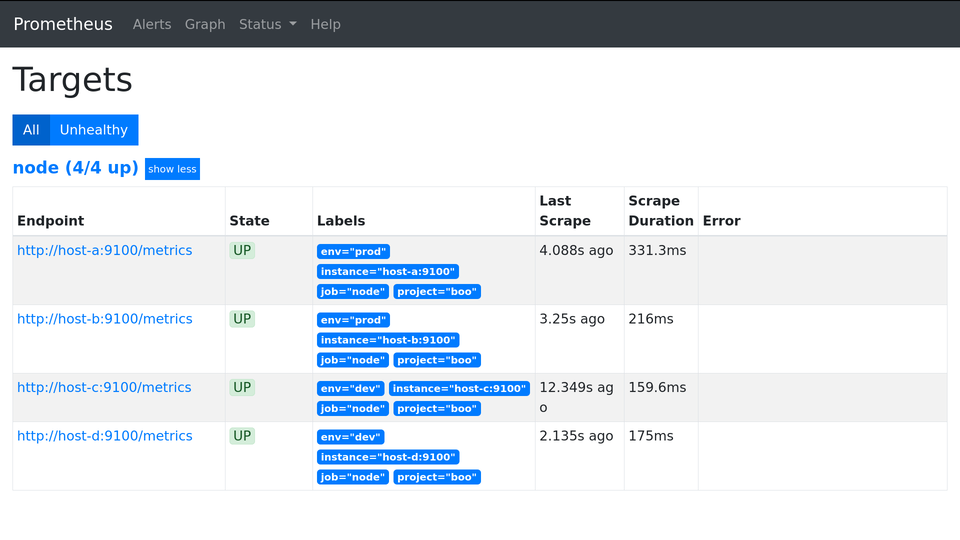
Task: Click the node (4/4 up) heading link
Action: pyautogui.click(x=75, y=168)
